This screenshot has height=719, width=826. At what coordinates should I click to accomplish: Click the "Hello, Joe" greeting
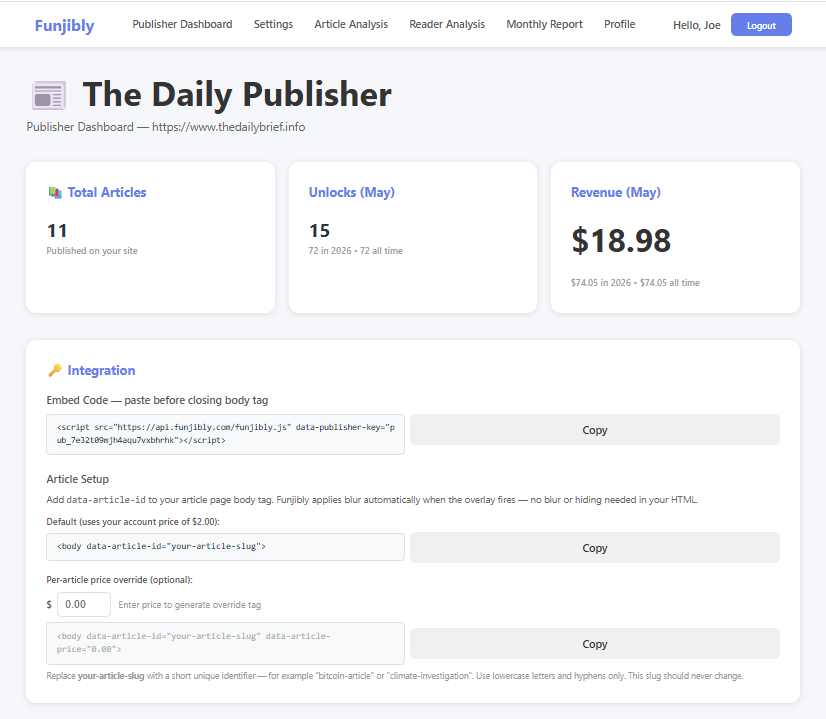[696, 25]
